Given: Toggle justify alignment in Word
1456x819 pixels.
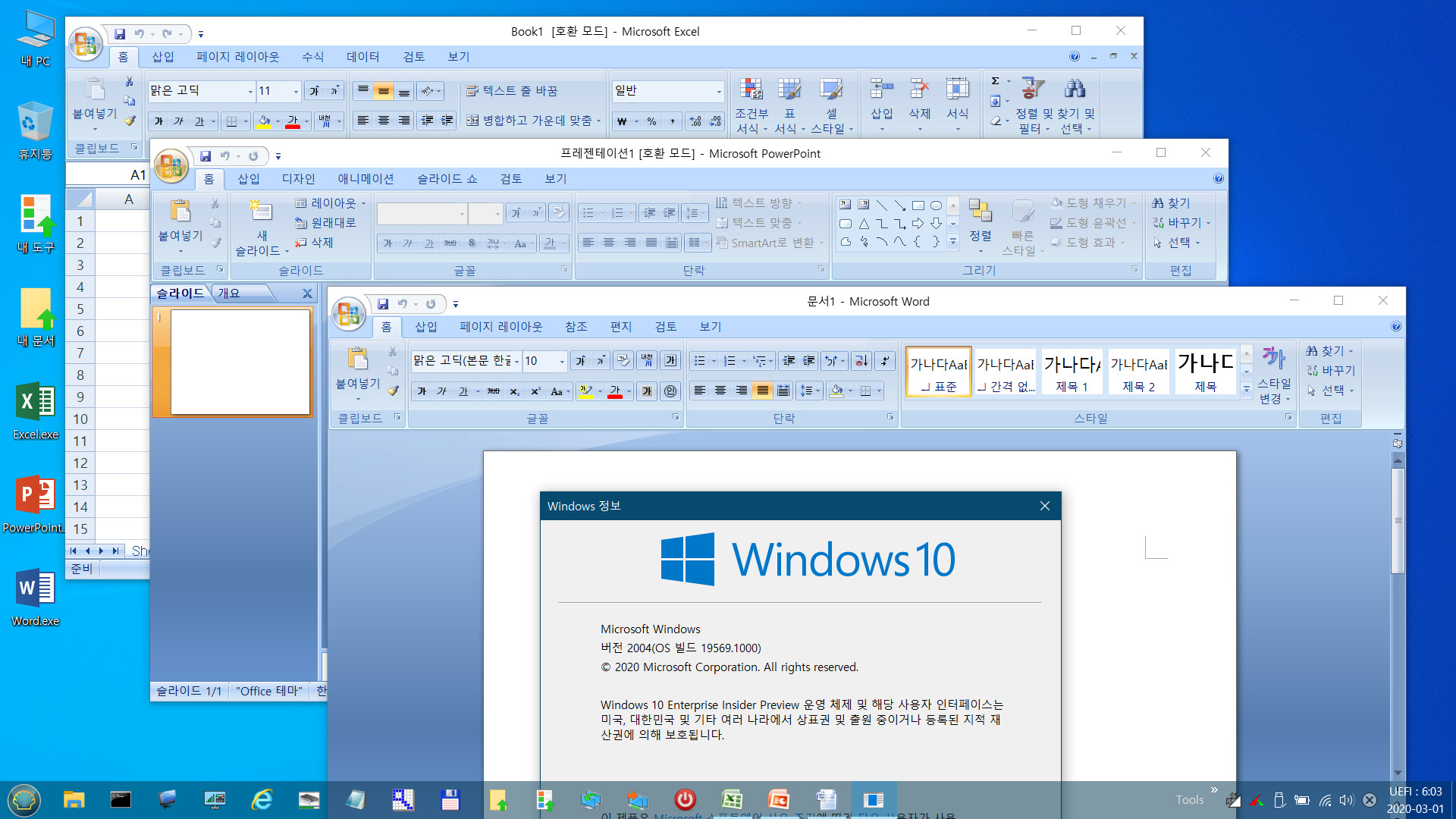Looking at the screenshot, I should coord(762,391).
